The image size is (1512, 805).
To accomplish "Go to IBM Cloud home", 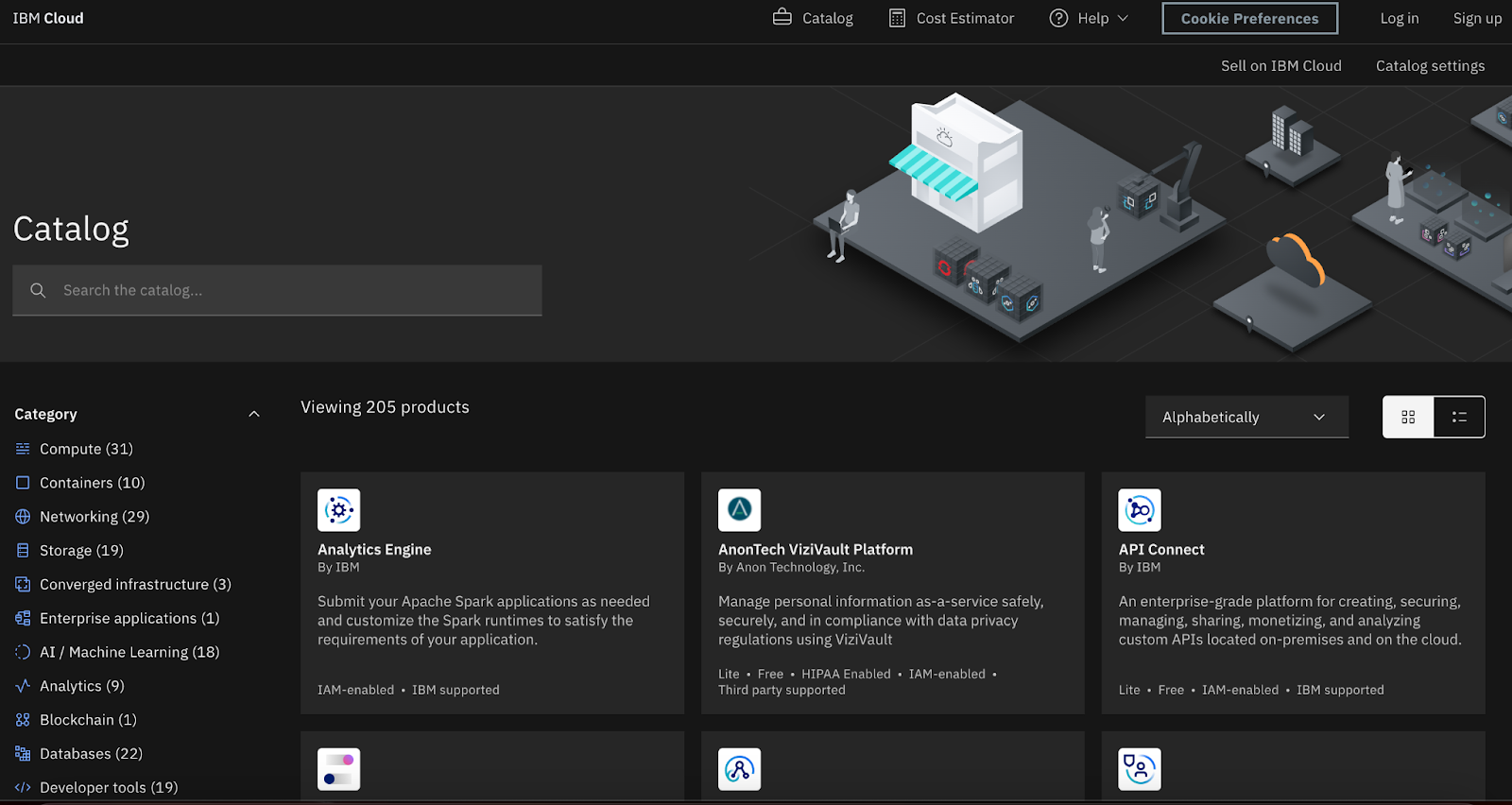I will click(48, 18).
